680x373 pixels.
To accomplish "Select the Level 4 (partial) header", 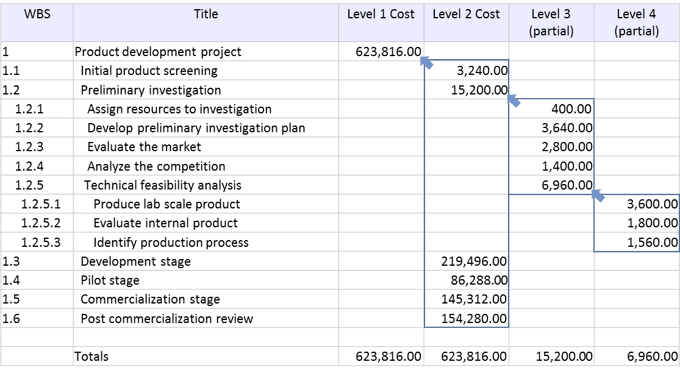I will click(x=637, y=23).
